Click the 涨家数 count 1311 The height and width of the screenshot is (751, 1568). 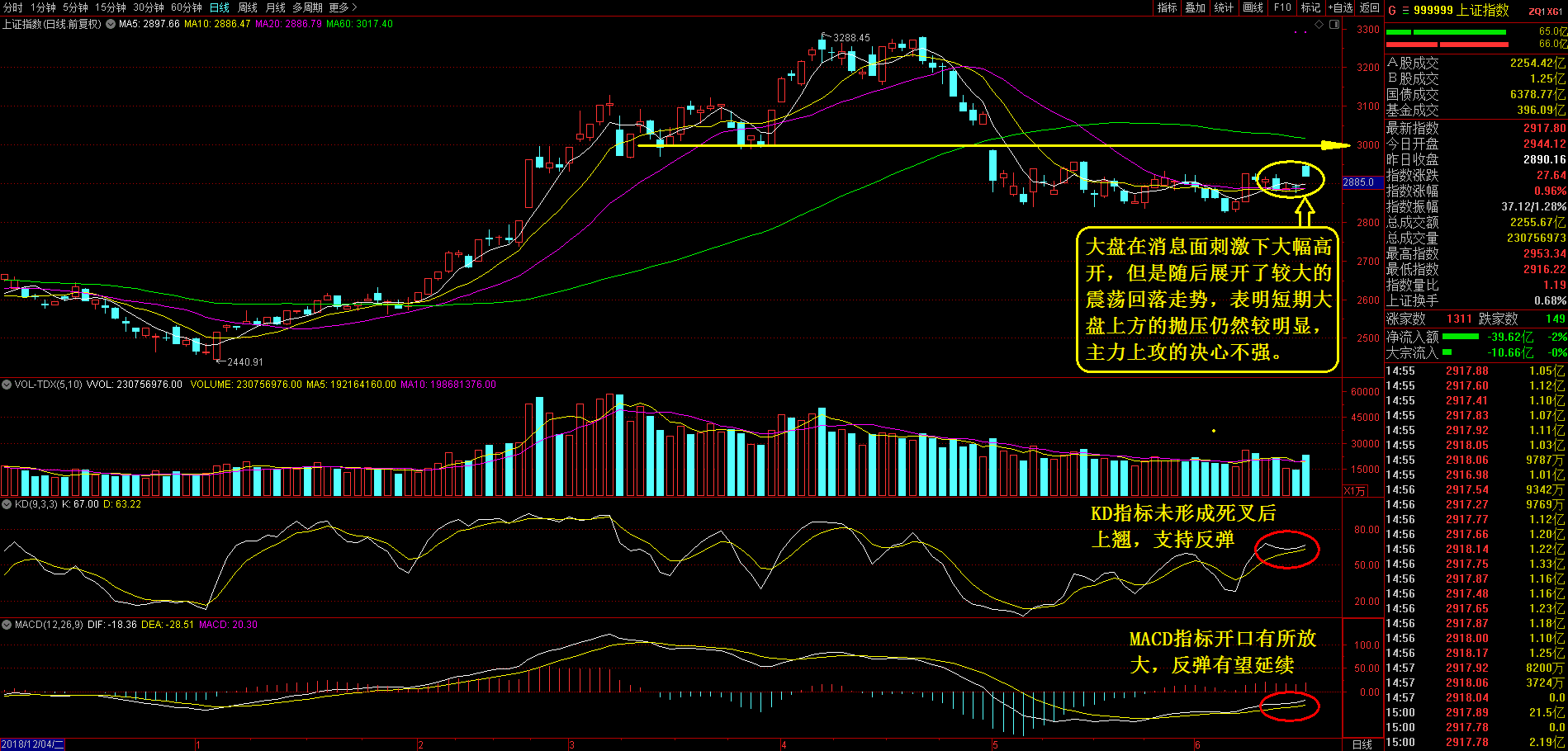click(1459, 319)
